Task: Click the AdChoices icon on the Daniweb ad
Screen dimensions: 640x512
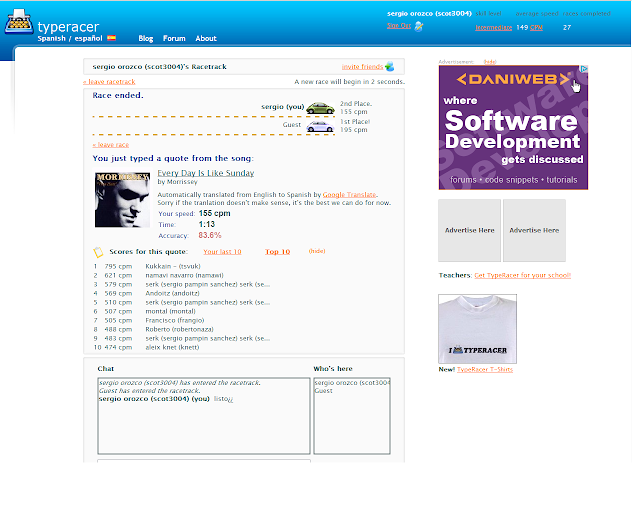Action: 584,69
